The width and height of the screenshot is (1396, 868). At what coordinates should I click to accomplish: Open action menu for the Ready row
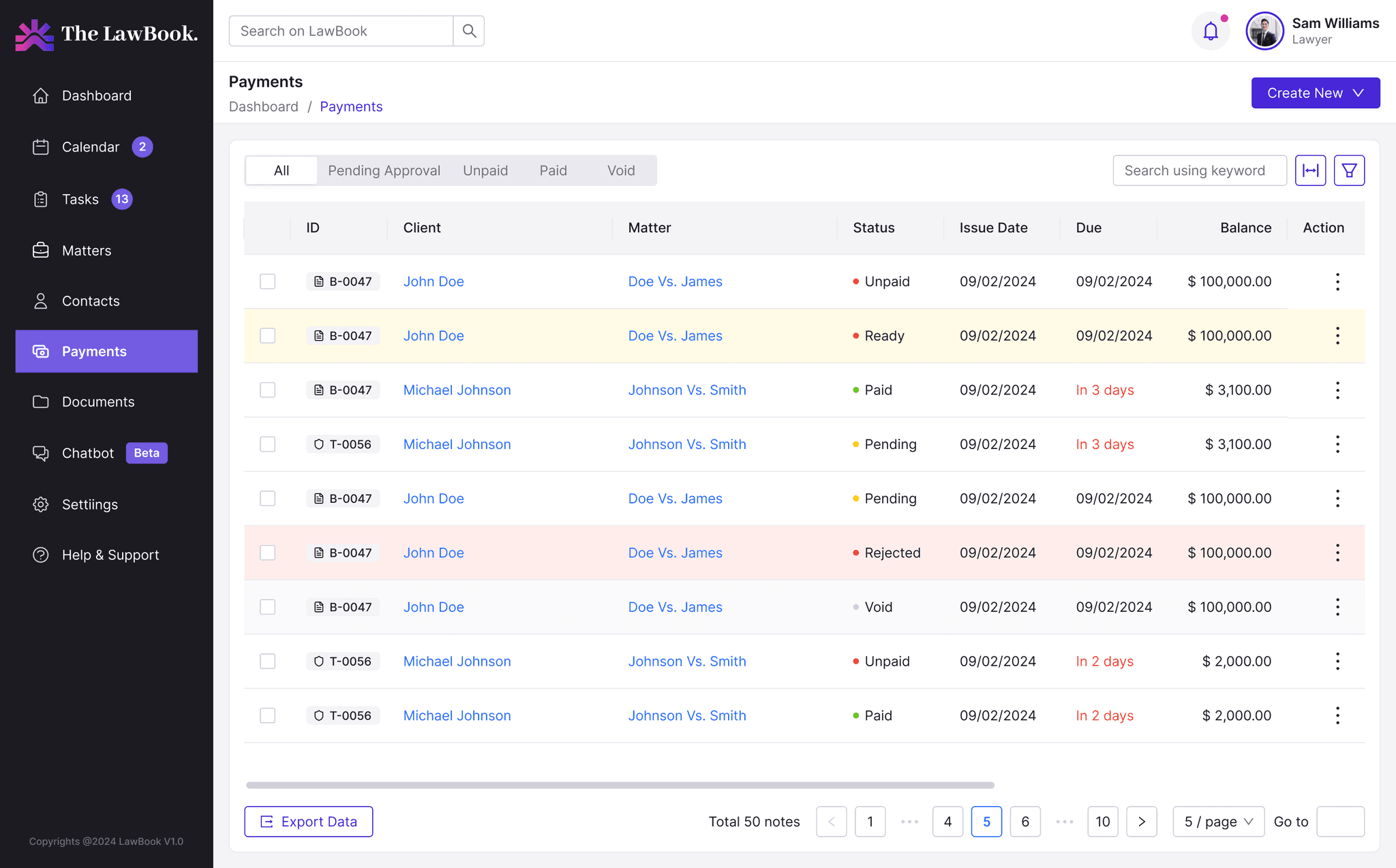click(1337, 336)
